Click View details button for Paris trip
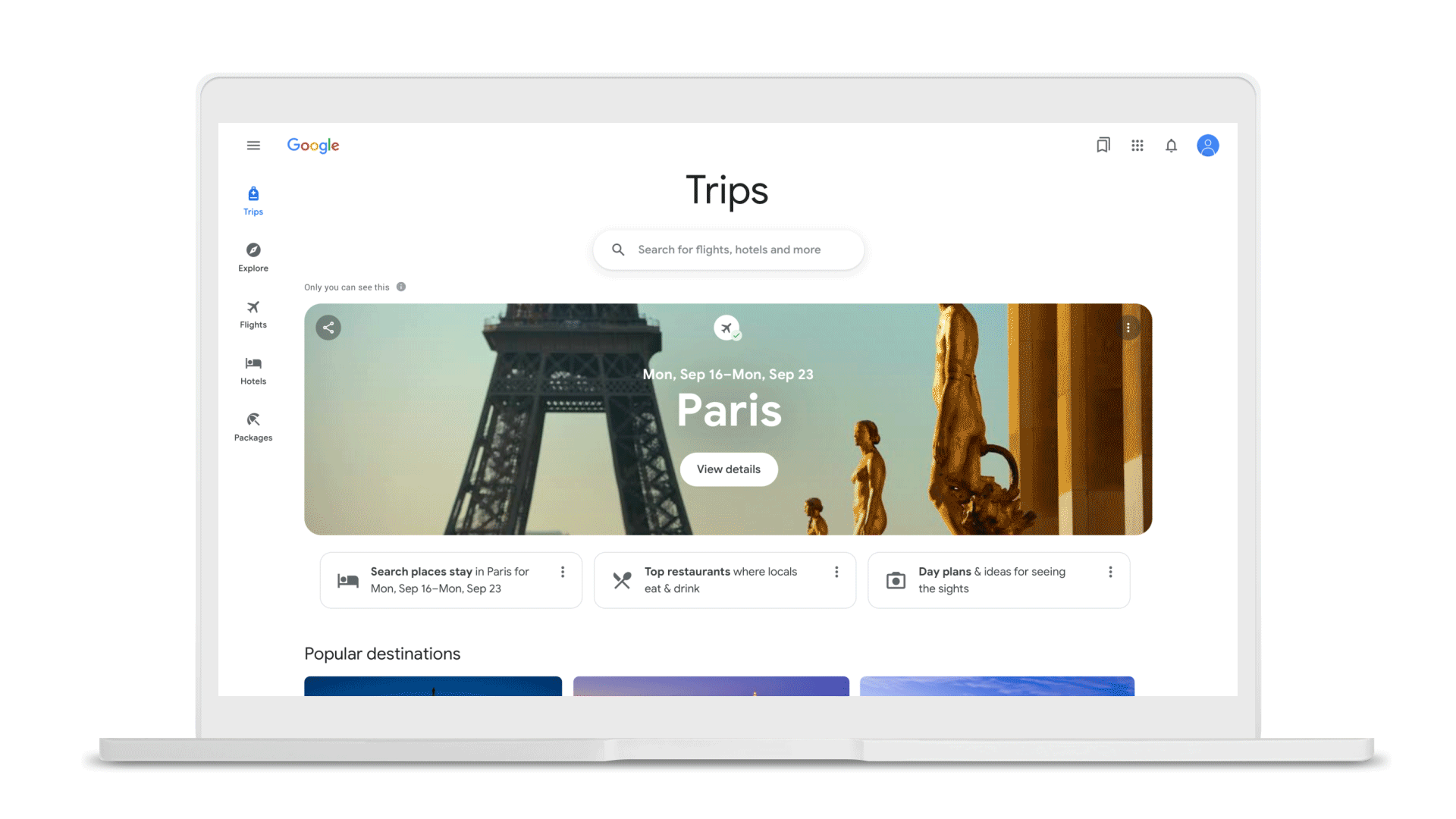The image size is (1456, 819). click(729, 469)
